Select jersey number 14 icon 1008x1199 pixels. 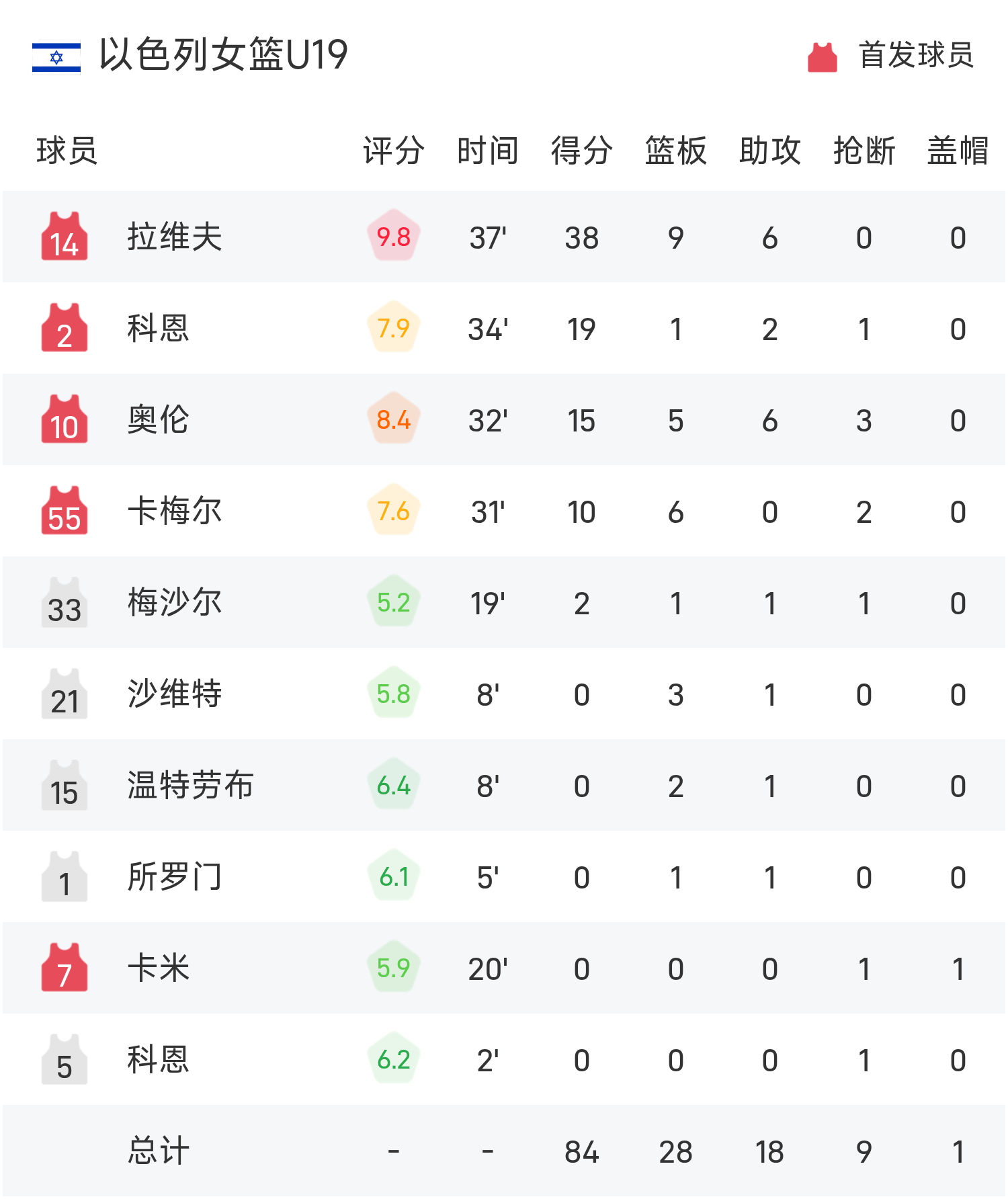pos(65,237)
